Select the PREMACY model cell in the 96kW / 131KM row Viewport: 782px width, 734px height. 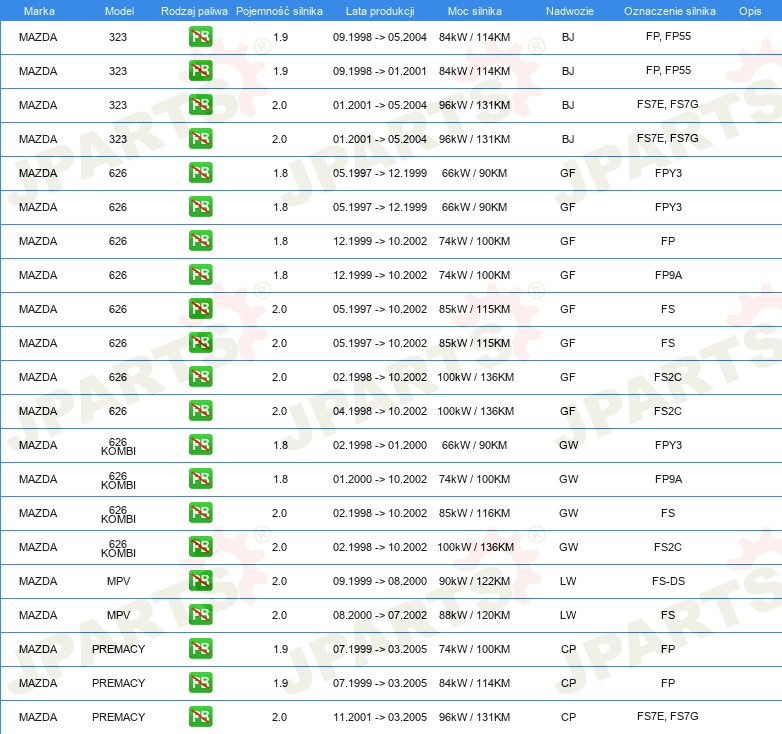(x=118, y=717)
